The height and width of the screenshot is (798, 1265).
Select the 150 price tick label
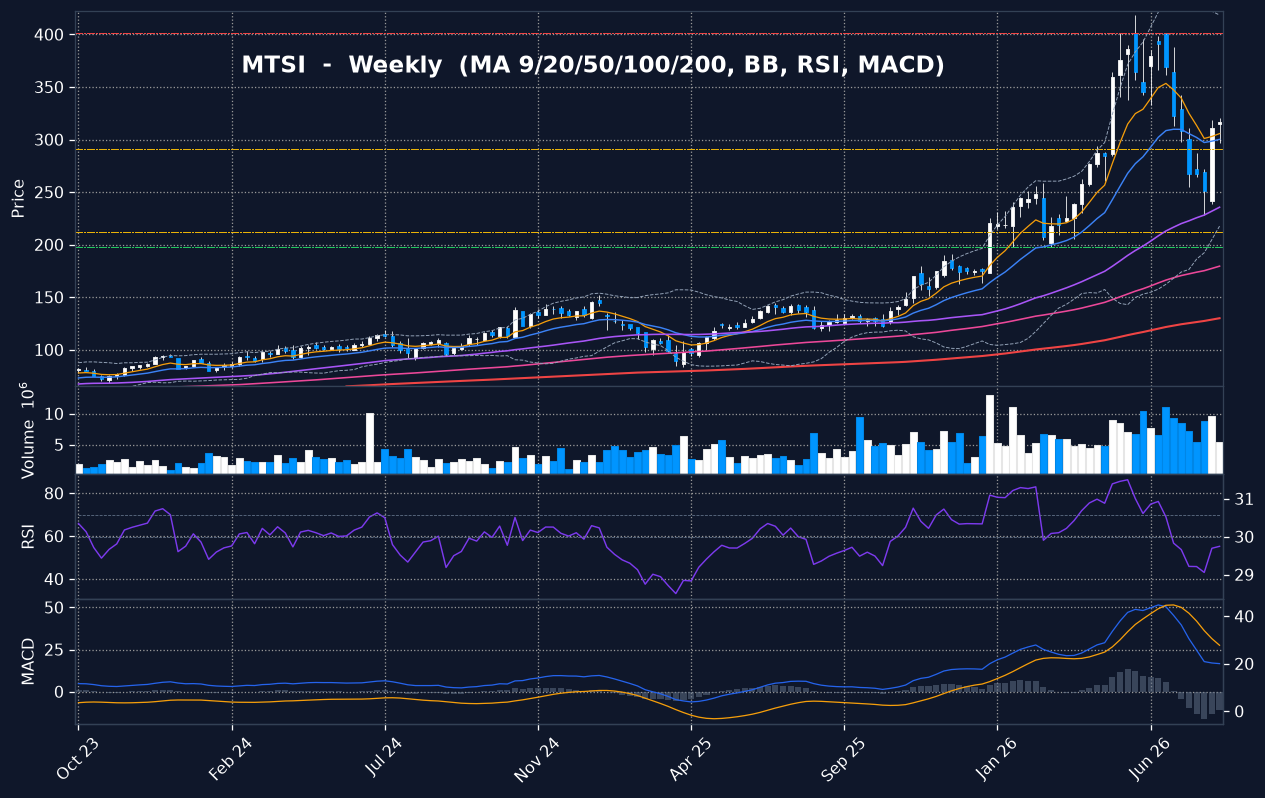pos(50,298)
